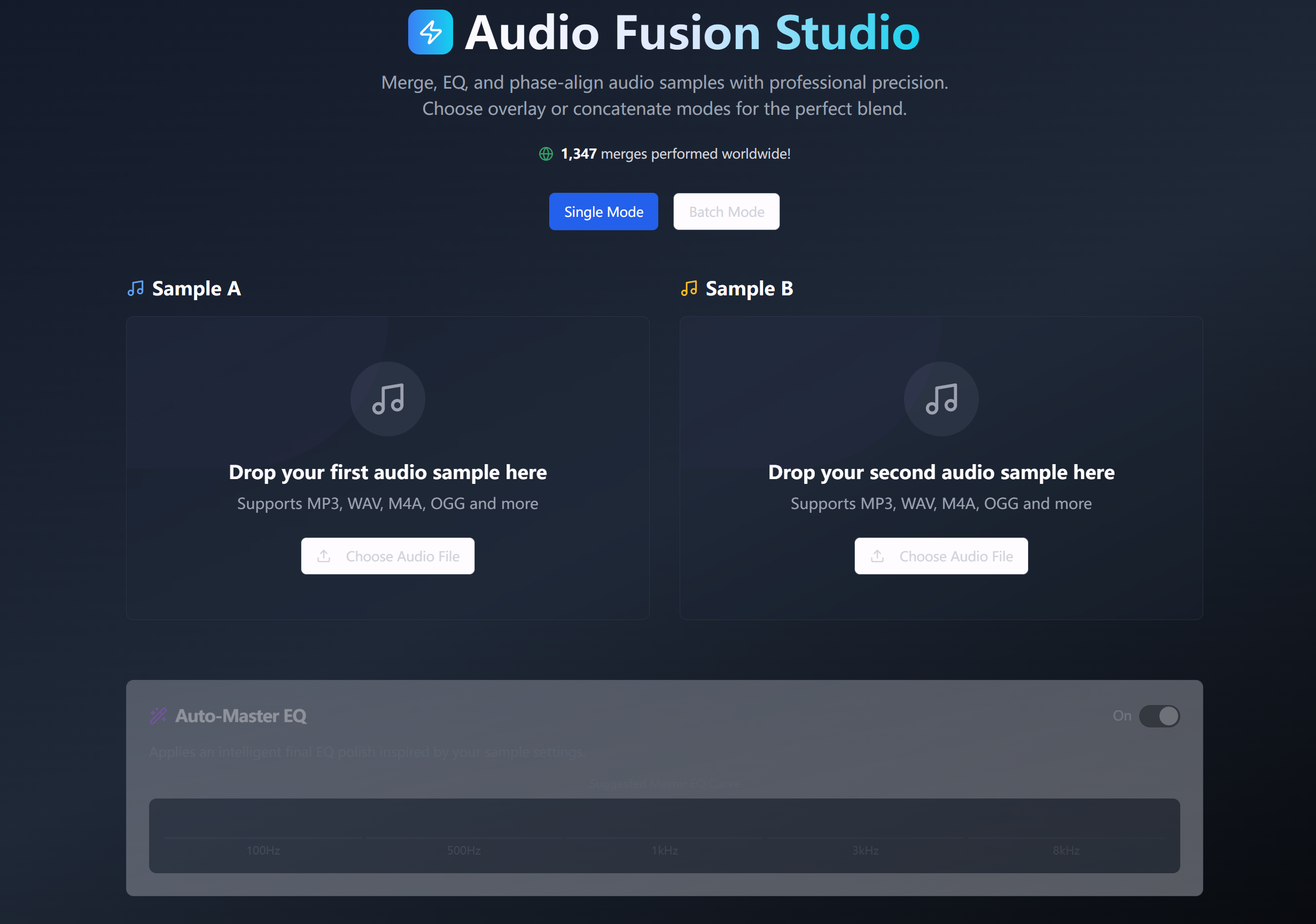Click the round music icon in Sample A dropzone
The height and width of the screenshot is (924, 1316).
[387, 398]
